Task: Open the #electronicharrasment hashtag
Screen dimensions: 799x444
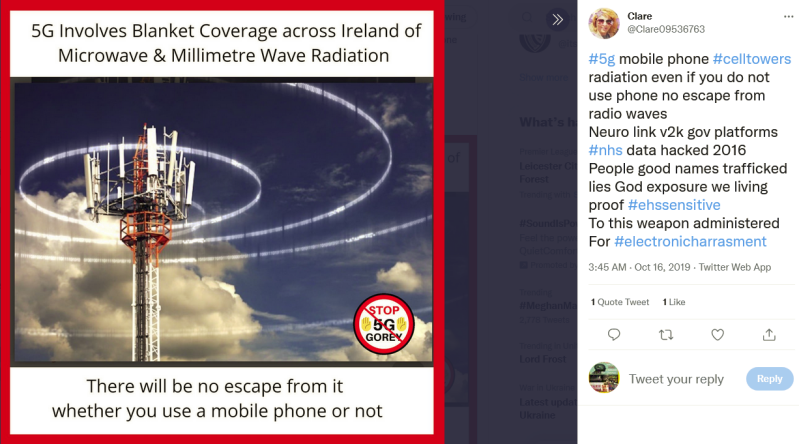Action: click(690, 242)
